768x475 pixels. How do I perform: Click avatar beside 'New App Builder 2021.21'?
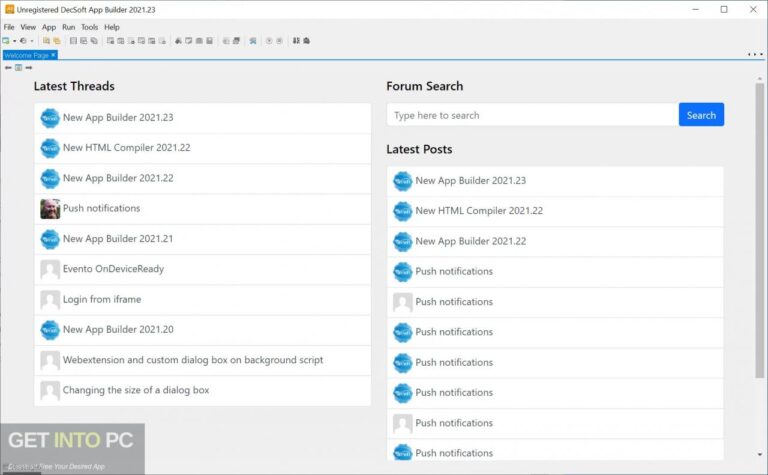[x=50, y=239]
